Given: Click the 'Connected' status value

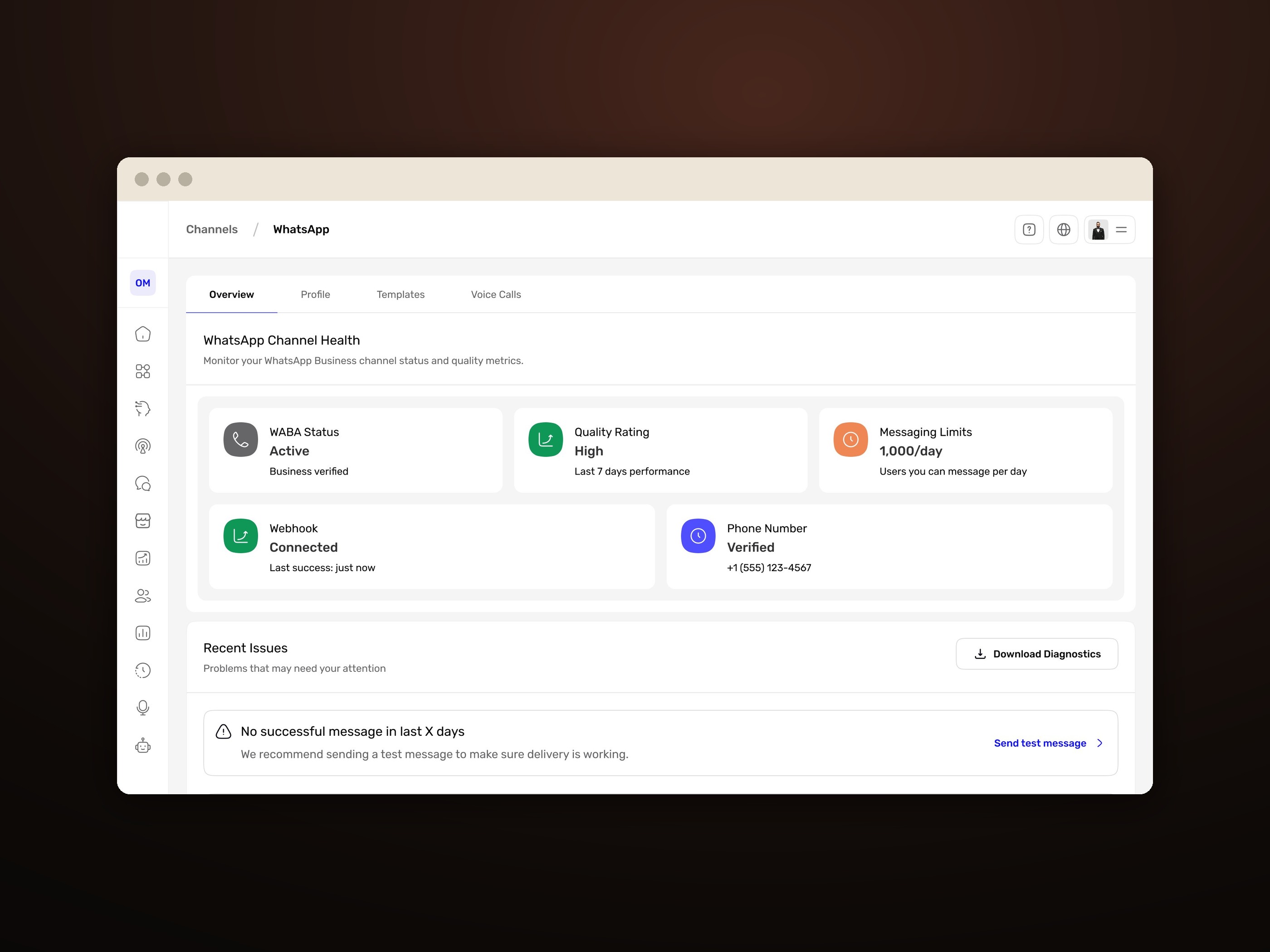Looking at the screenshot, I should pyautogui.click(x=304, y=548).
